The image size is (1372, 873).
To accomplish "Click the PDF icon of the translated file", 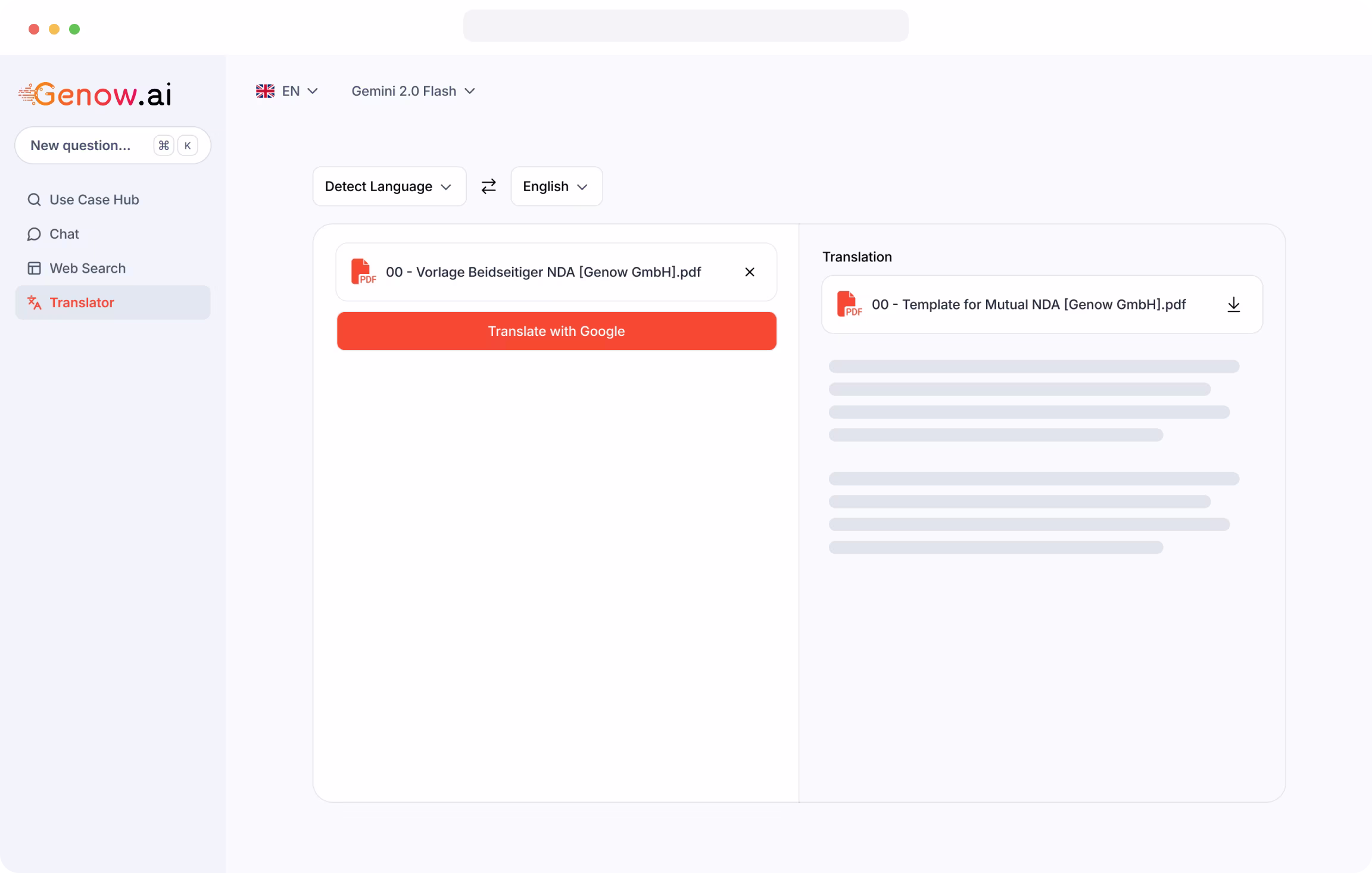I will click(x=849, y=304).
